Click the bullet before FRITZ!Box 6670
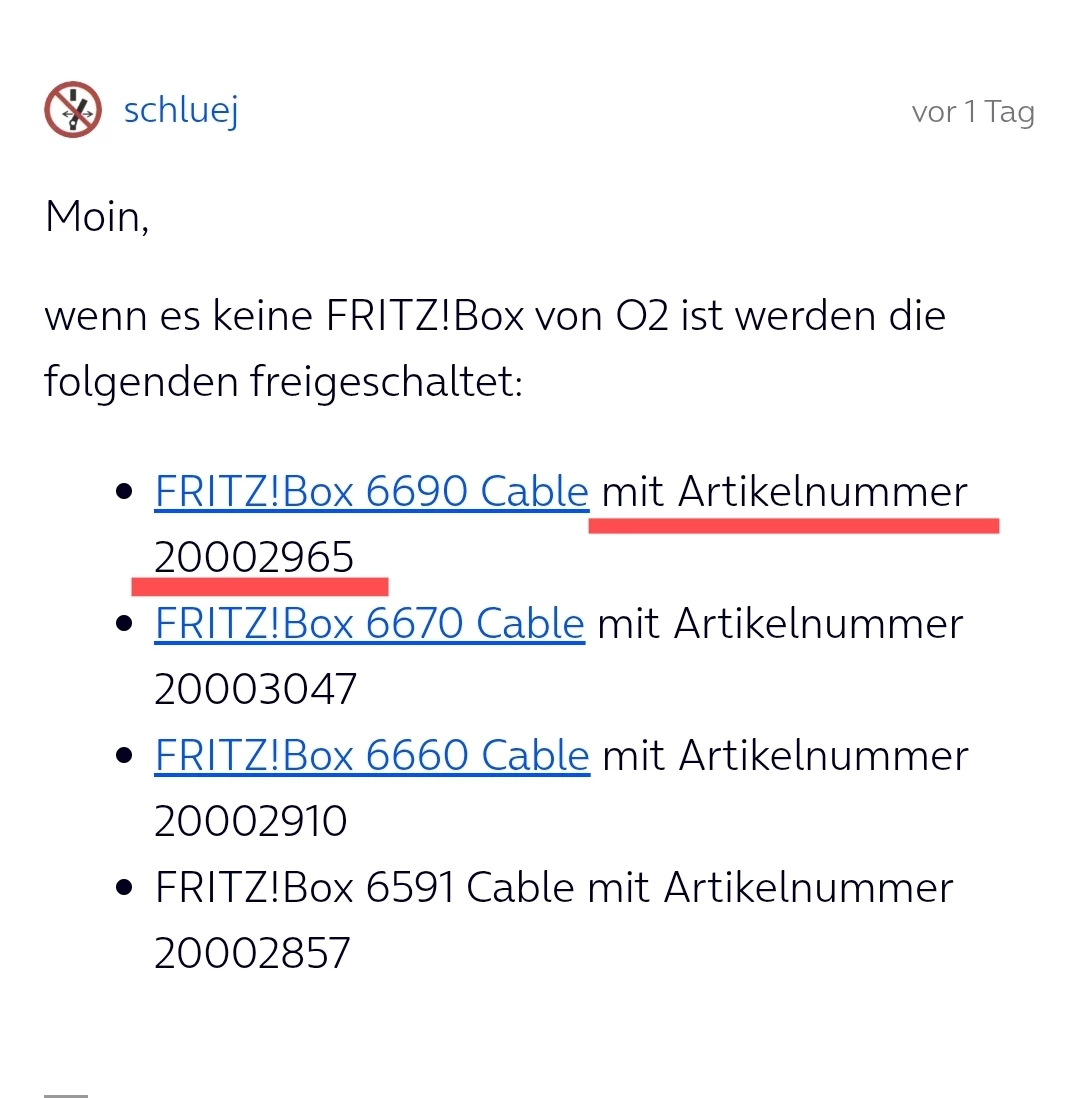 (x=125, y=624)
